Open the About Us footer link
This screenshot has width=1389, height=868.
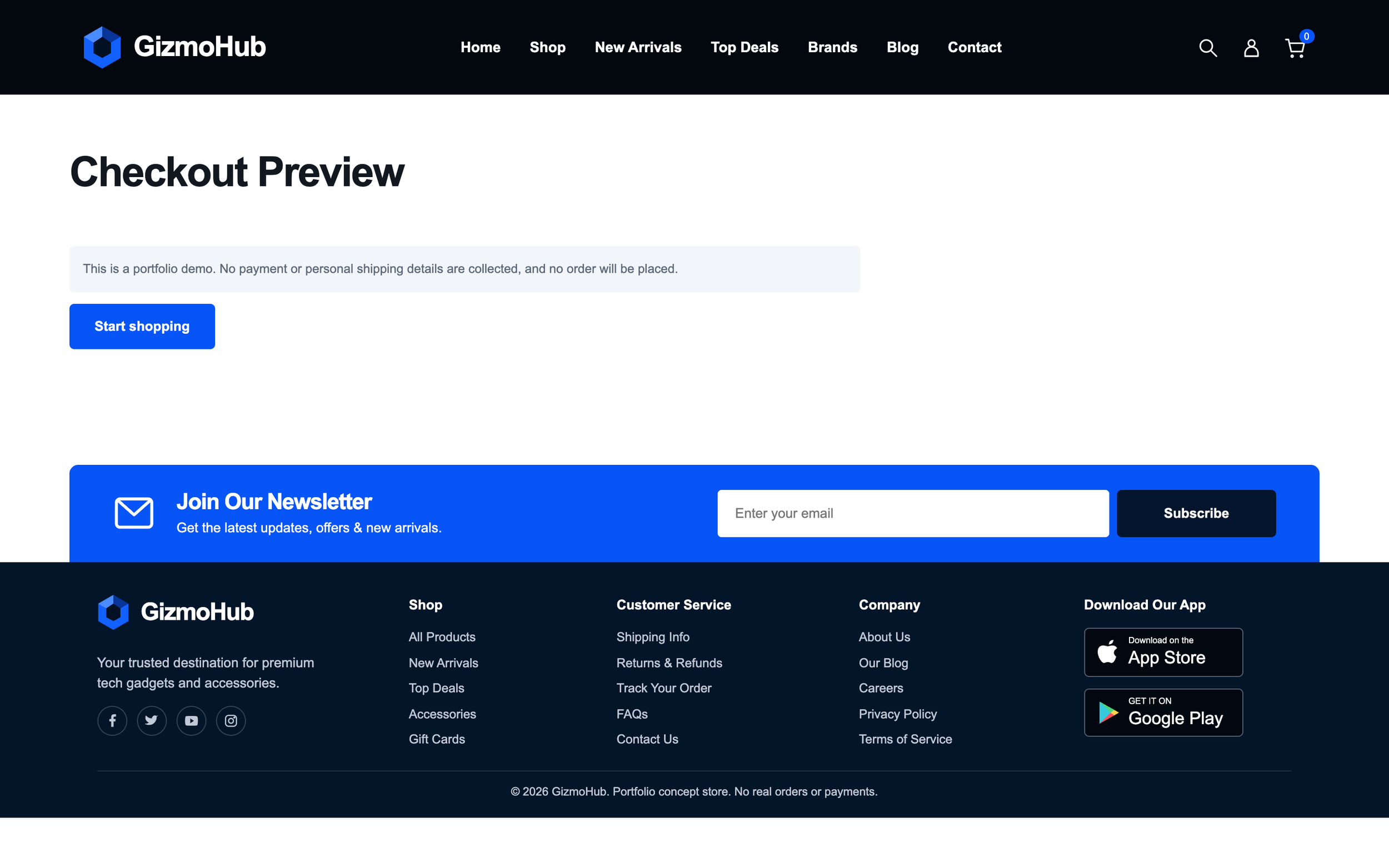coord(885,636)
